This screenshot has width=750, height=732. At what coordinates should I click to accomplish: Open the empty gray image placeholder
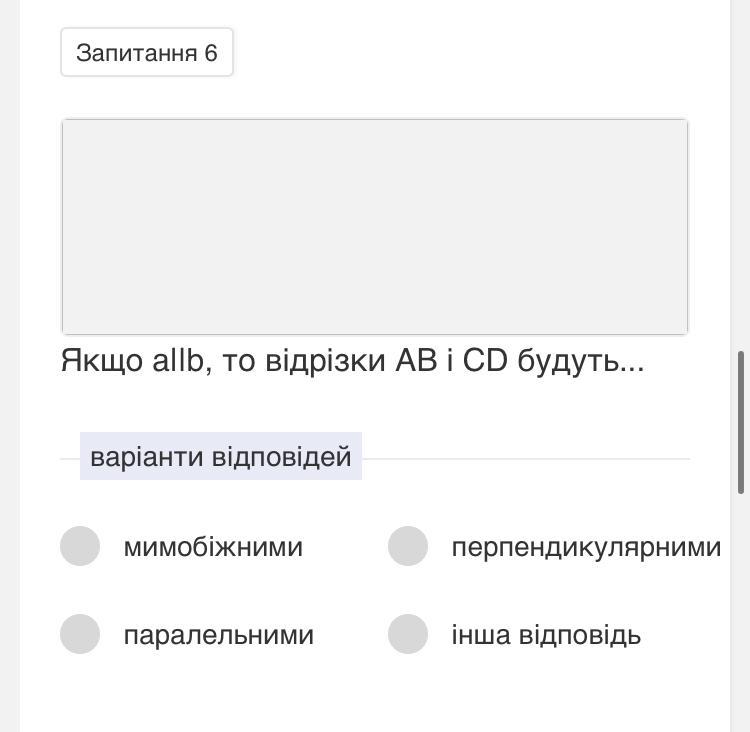(x=374, y=226)
